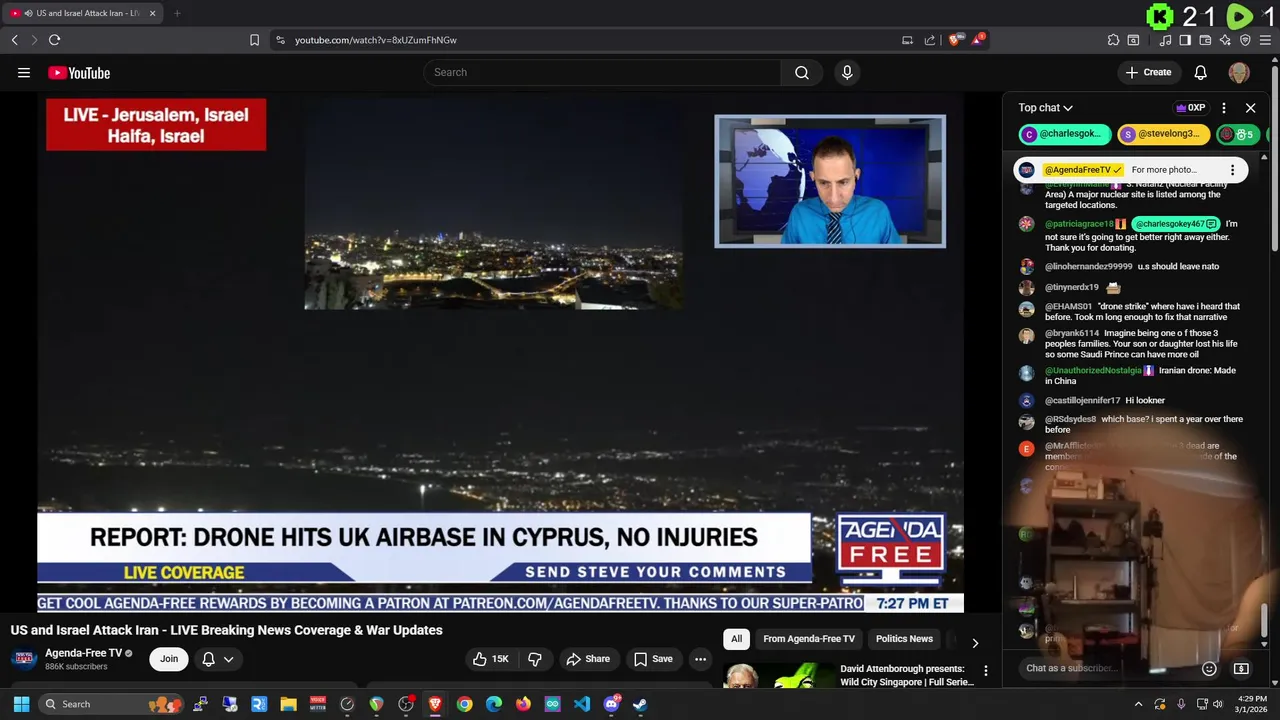Close the live chat panel
The height and width of the screenshot is (720, 1280).
coord(1250,108)
